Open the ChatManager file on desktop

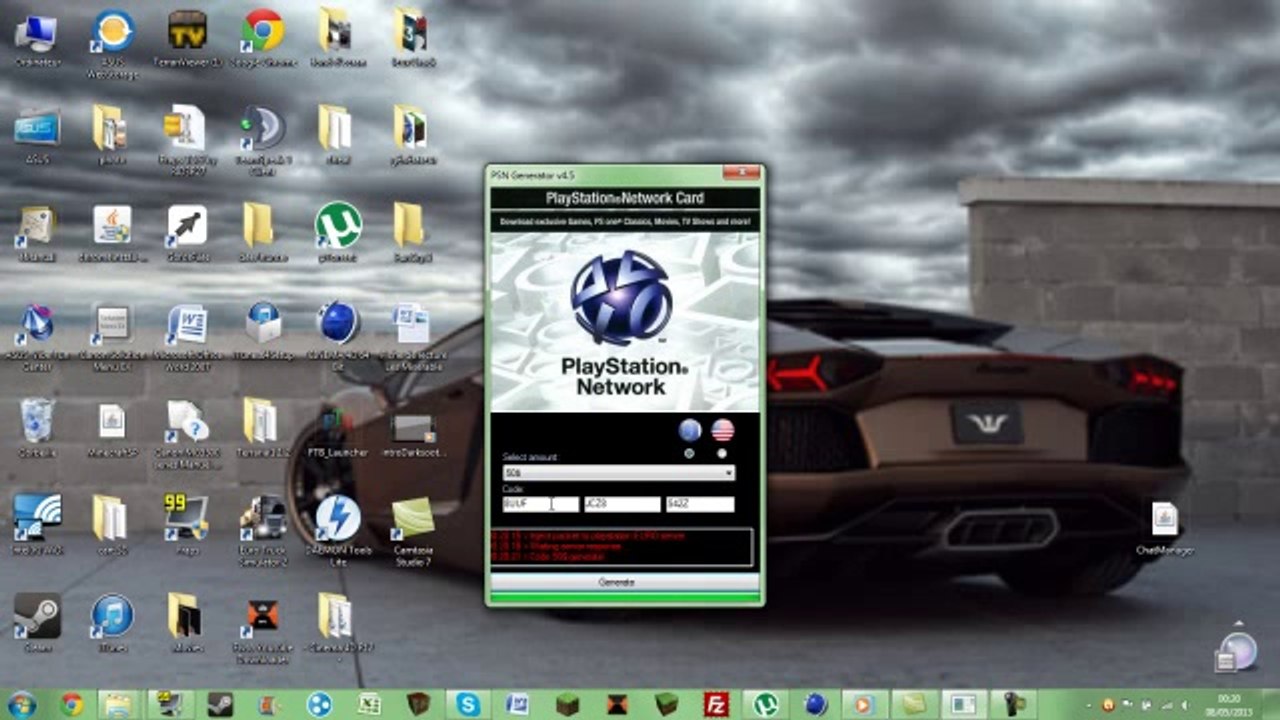point(1164,528)
